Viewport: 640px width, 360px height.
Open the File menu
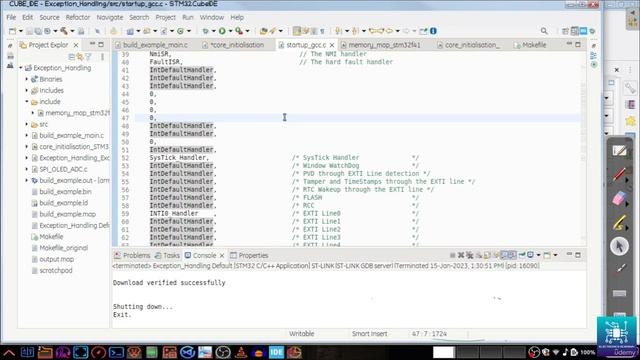click(x=11, y=17)
